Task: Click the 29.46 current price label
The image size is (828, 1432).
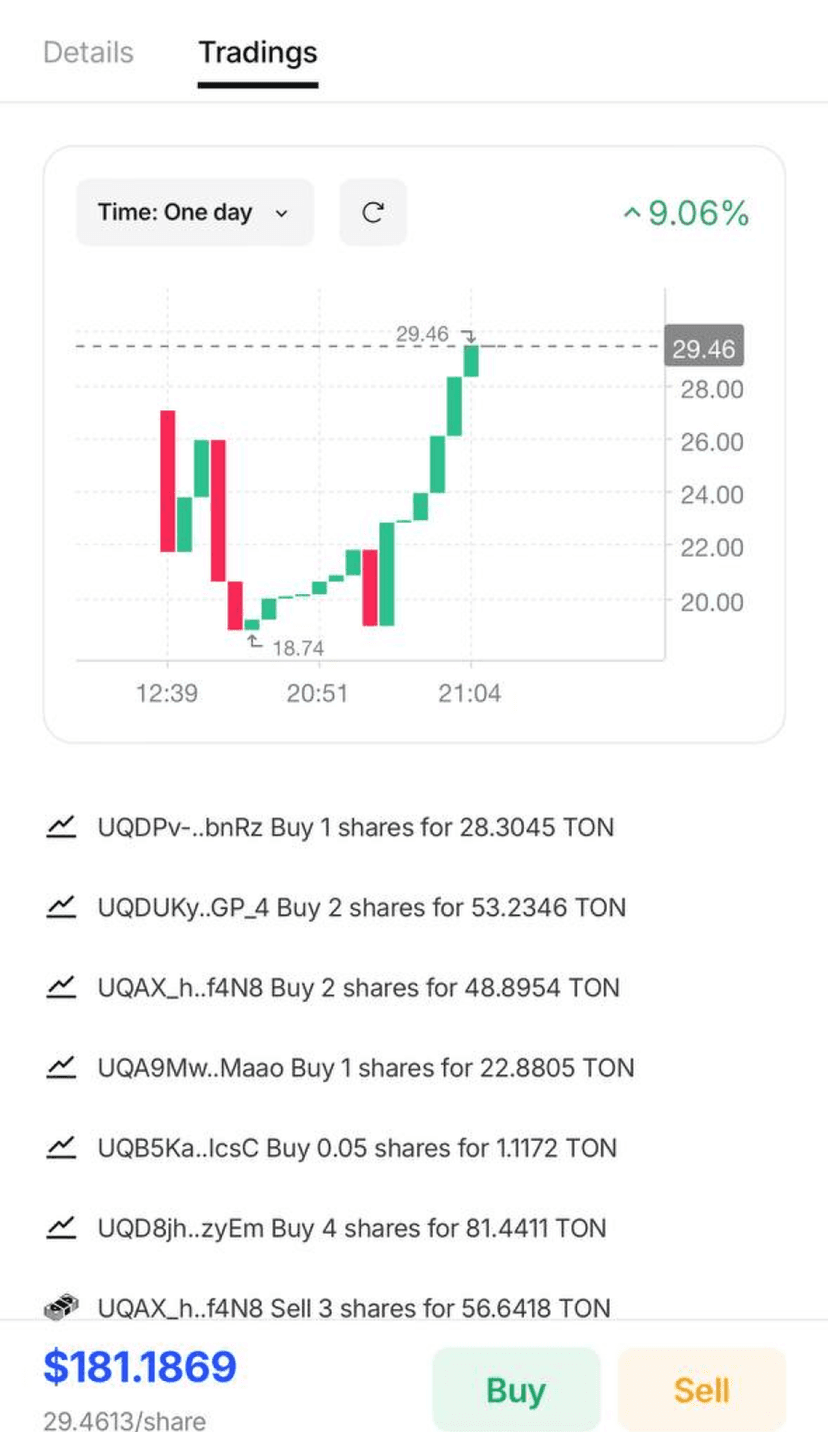Action: (x=703, y=349)
